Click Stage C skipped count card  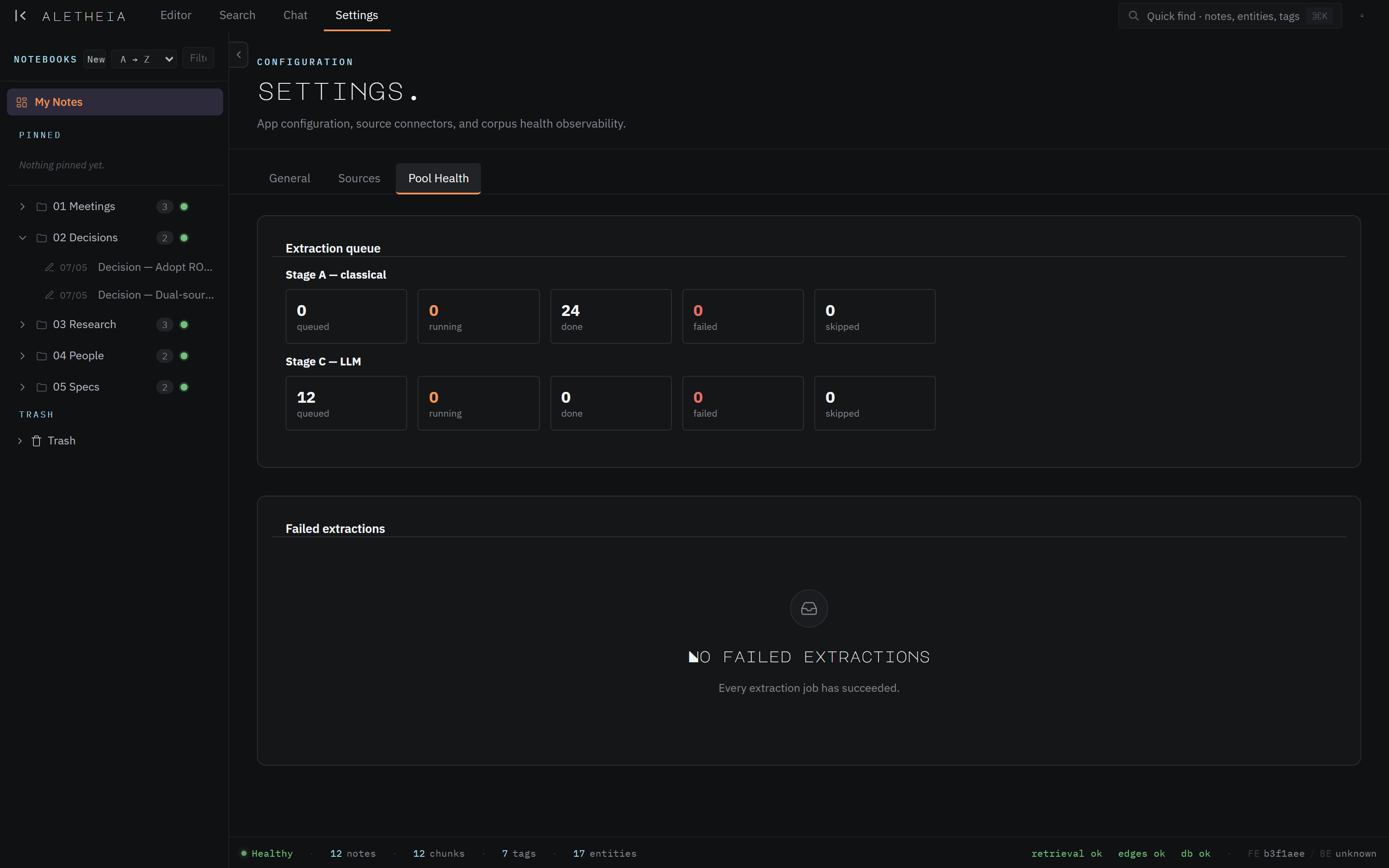875,403
